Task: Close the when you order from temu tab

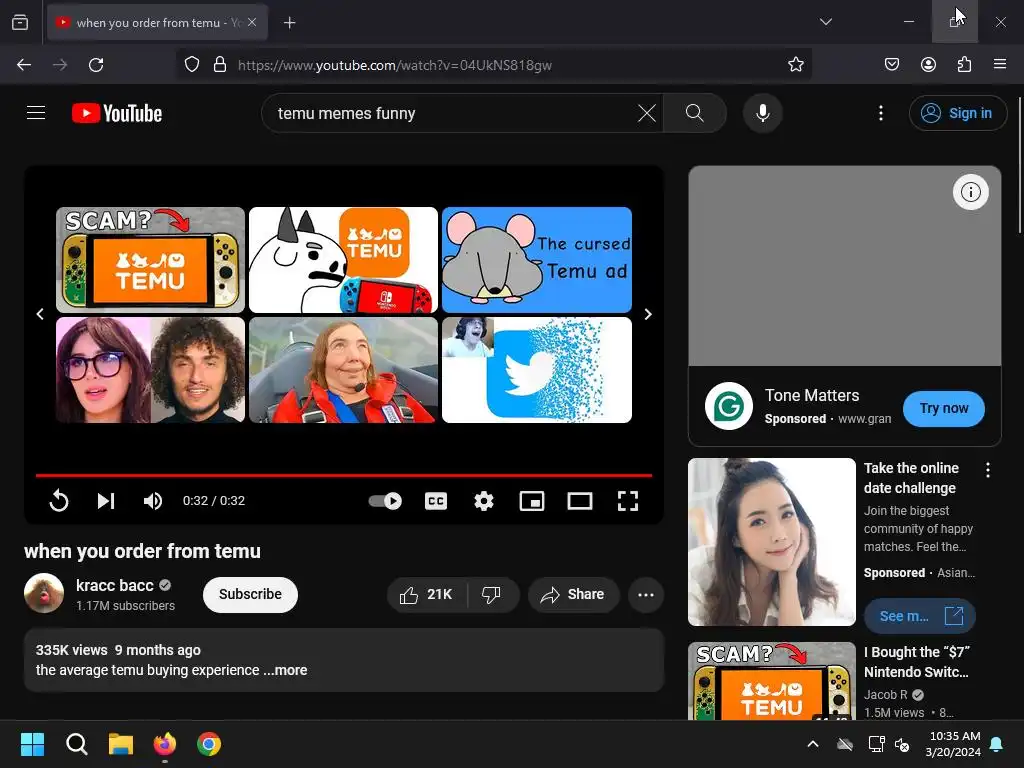Action: [252, 22]
